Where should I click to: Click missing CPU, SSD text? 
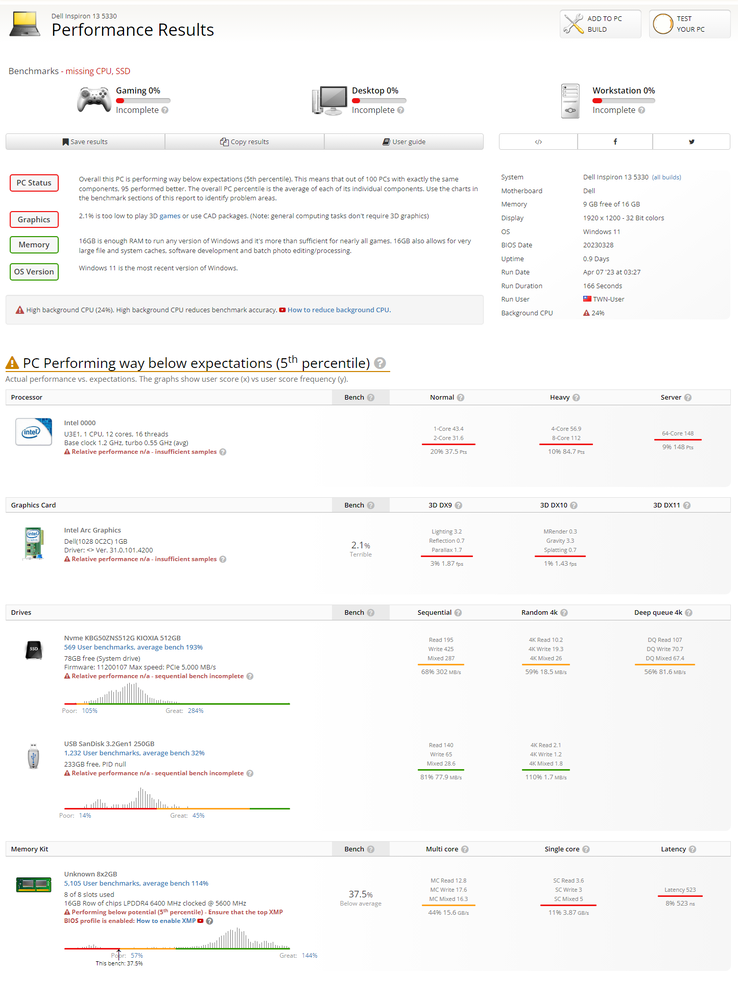pyautogui.click(x=98, y=71)
